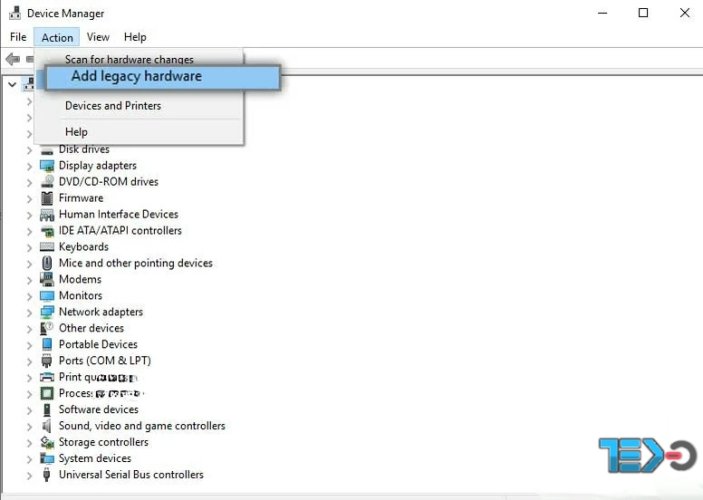The image size is (703, 500).
Task: Select the Human Interface Devices label
Action: pyautogui.click(x=118, y=214)
